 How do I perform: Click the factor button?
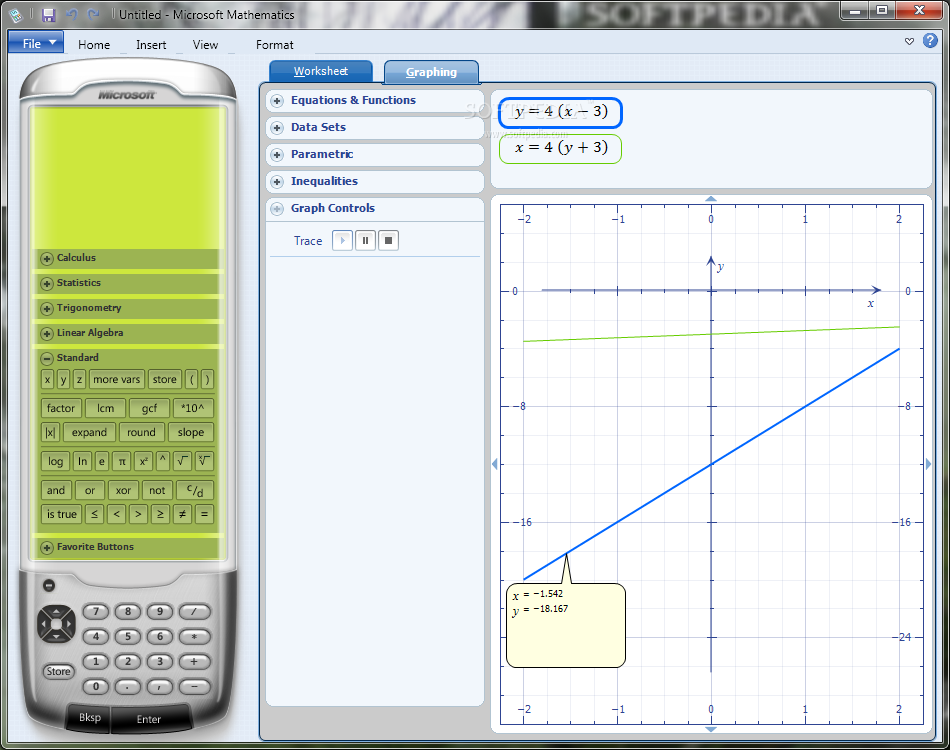tap(61, 408)
